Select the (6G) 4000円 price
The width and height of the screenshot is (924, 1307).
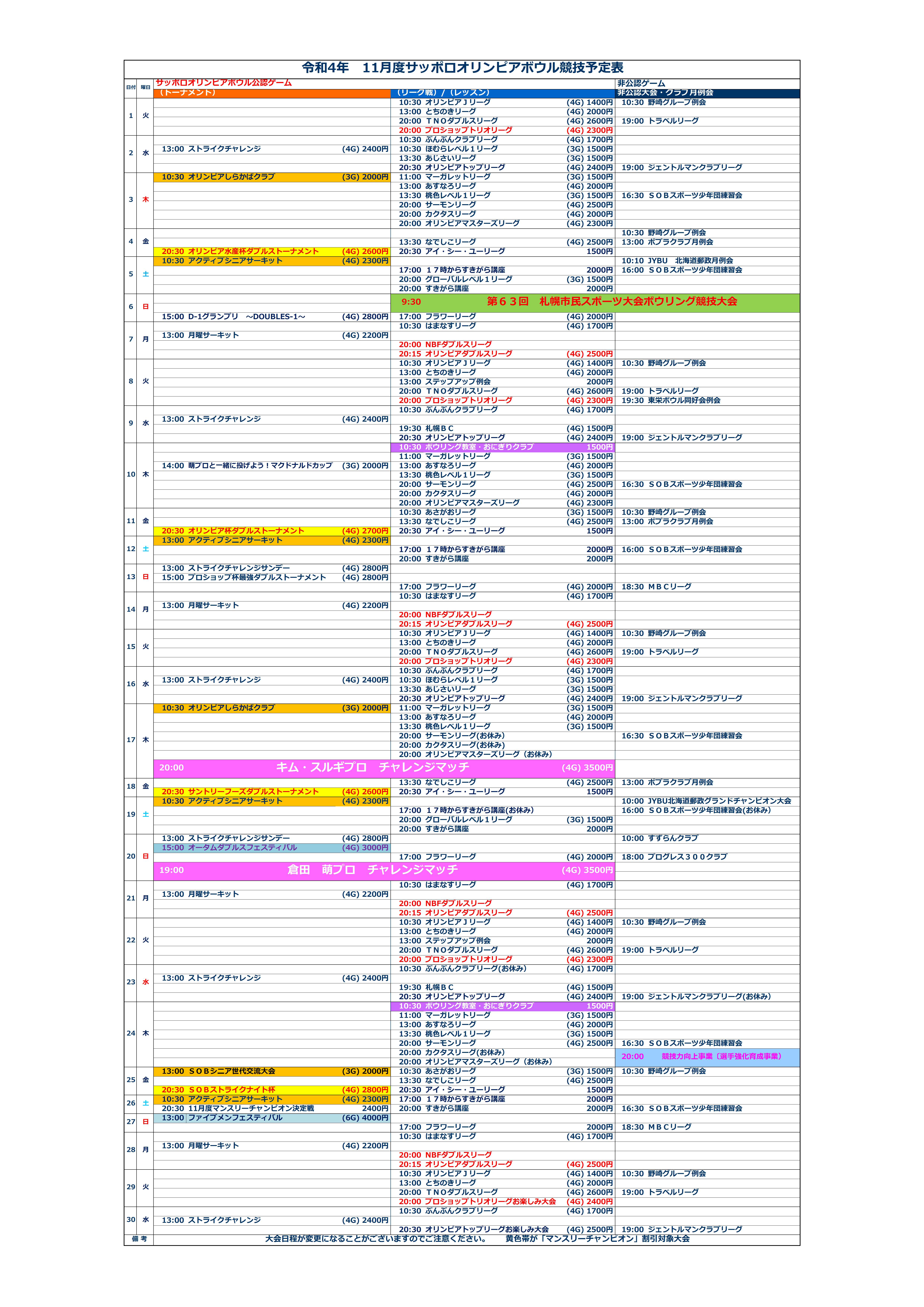tap(365, 1118)
